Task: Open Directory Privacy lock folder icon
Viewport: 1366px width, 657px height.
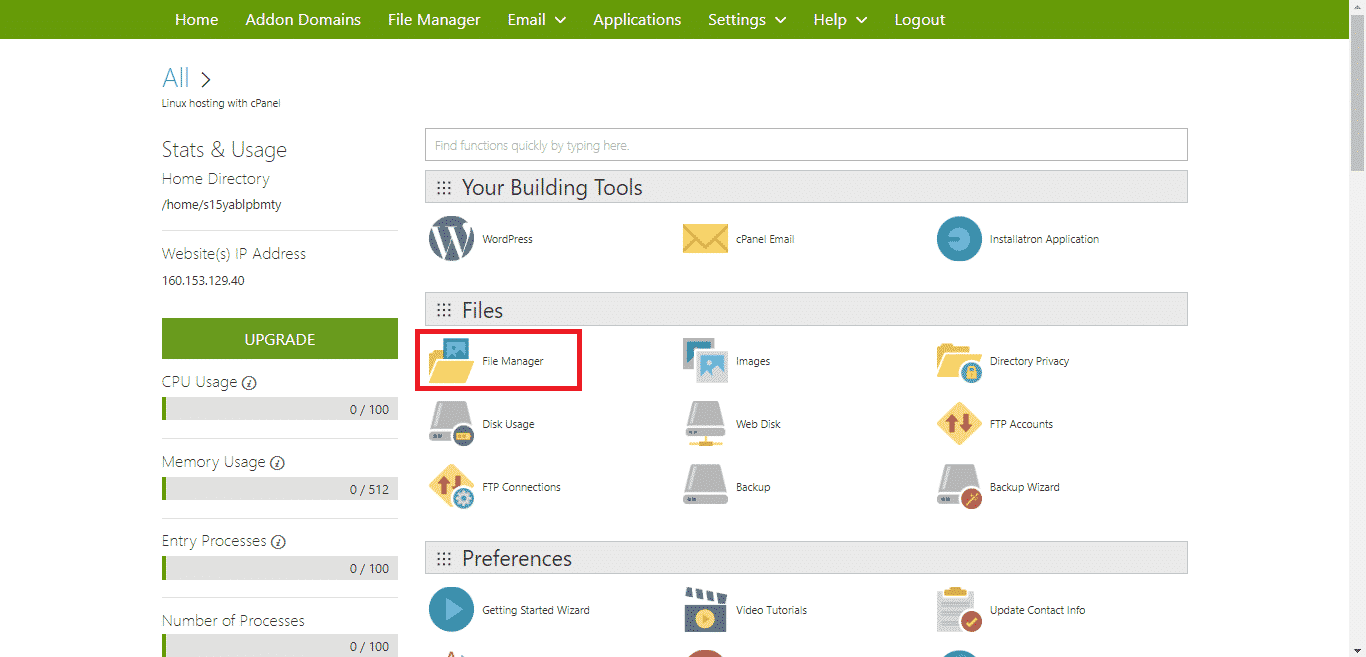Action: [x=959, y=361]
